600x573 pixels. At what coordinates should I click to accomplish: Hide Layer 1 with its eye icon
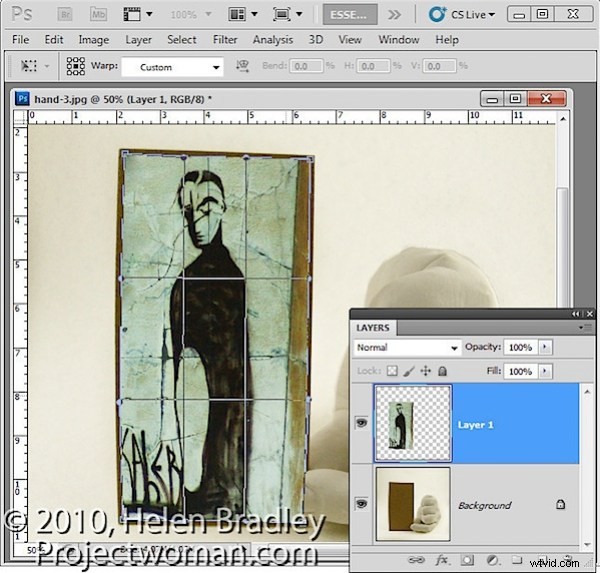[x=361, y=423]
